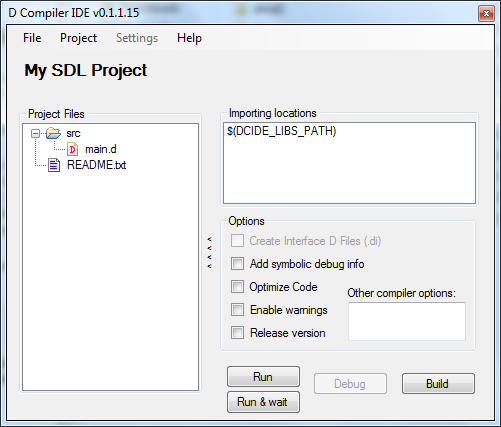Viewport: 501px width, 427px height.
Task: Toggle the Optimize Code checkbox
Action: [237, 287]
